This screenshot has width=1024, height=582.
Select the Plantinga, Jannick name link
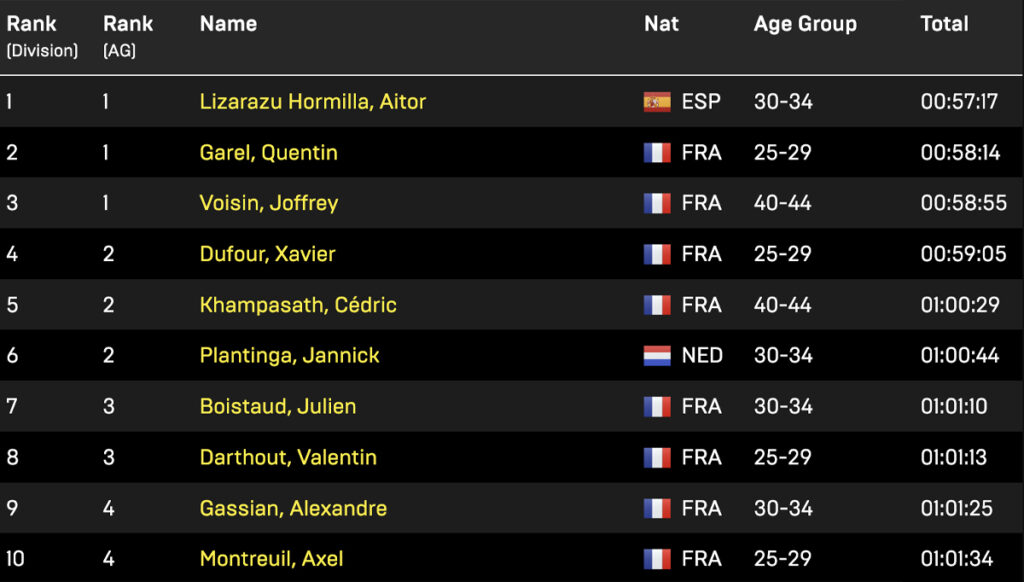click(x=290, y=356)
